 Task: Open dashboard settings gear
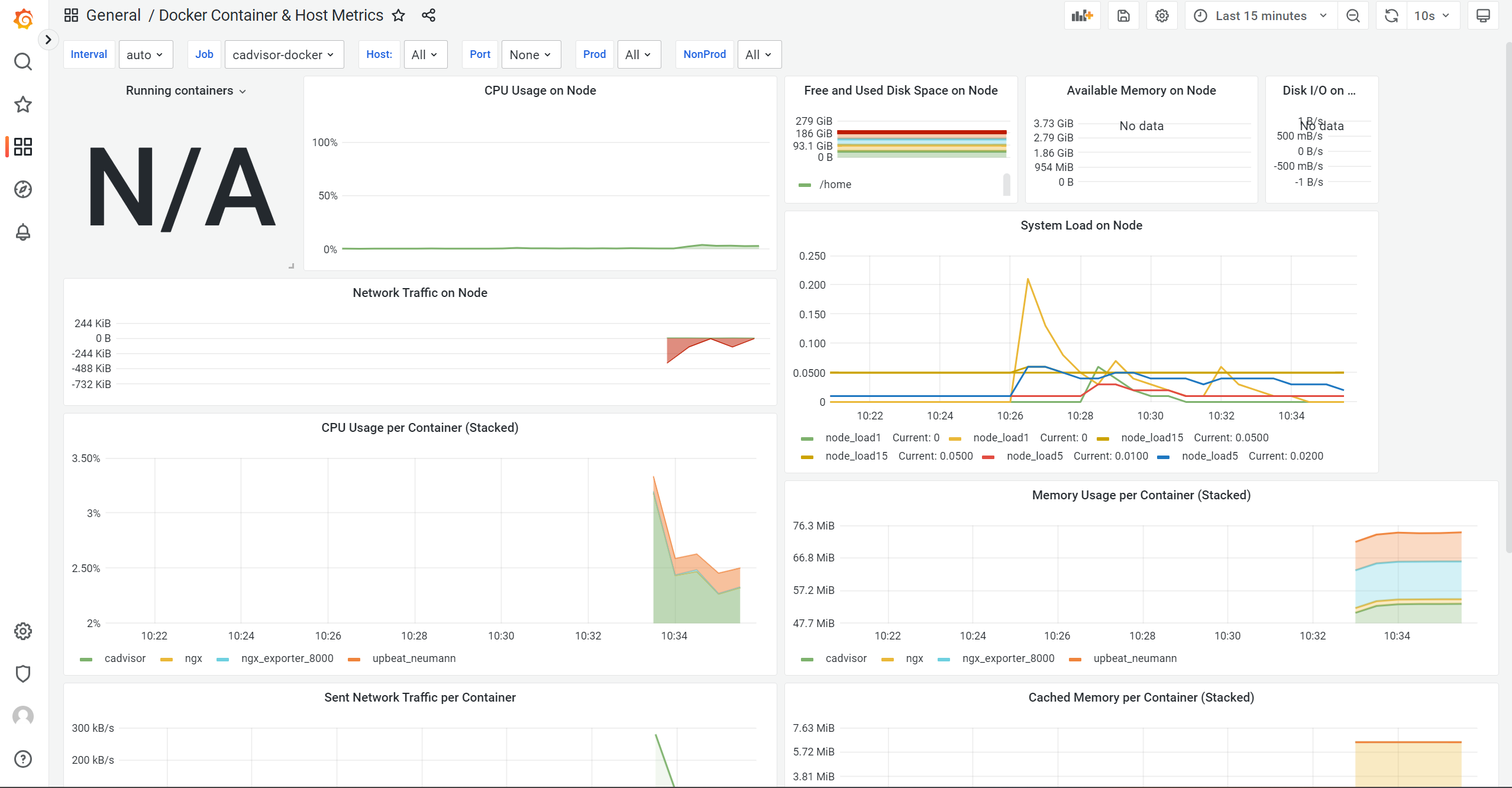point(1162,16)
